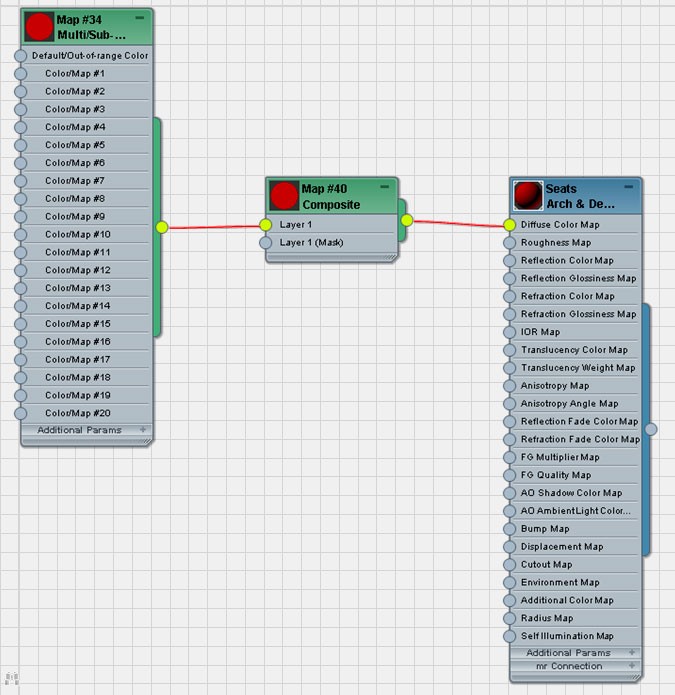The height and width of the screenshot is (695, 675).
Task: Click the Diffuse Color Map input socket
Action: click(510, 225)
